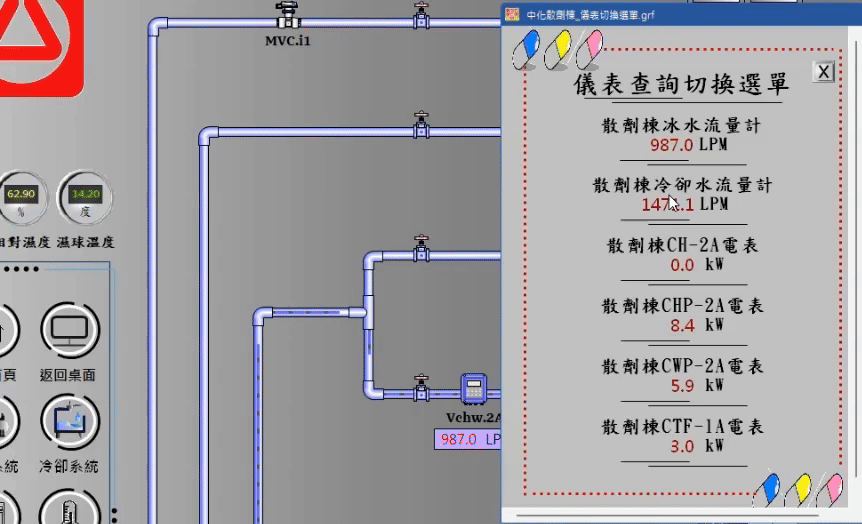862x524 pixels.
Task: Click gate valve left of Vchw.2A meter
Action: click(x=421, y=385)
